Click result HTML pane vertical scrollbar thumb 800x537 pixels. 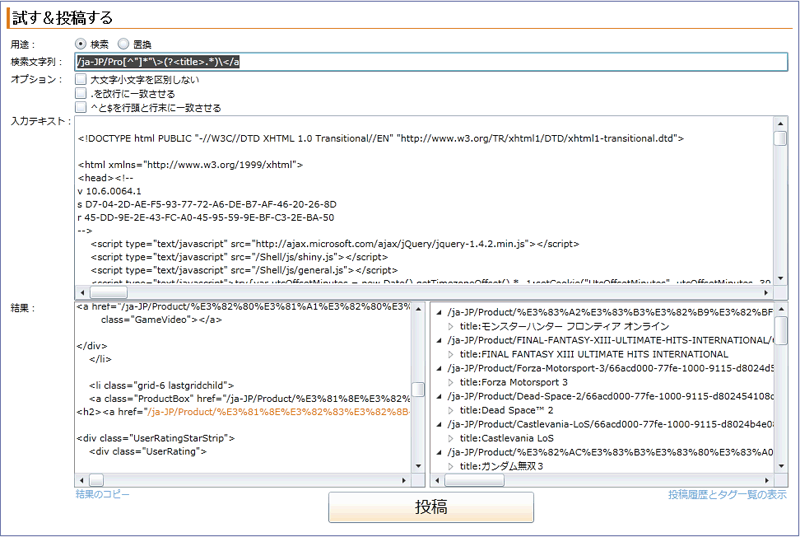(418, 389)
